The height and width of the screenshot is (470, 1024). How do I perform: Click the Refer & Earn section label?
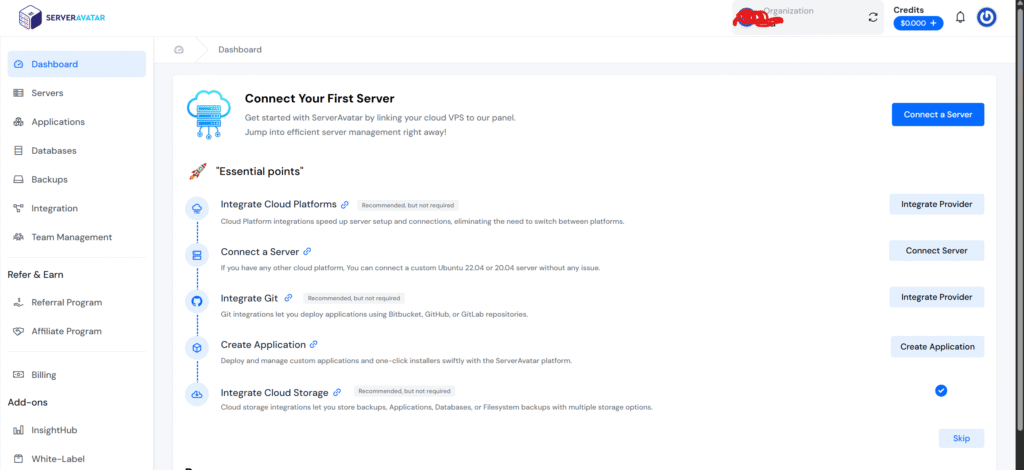coord(35,275)
